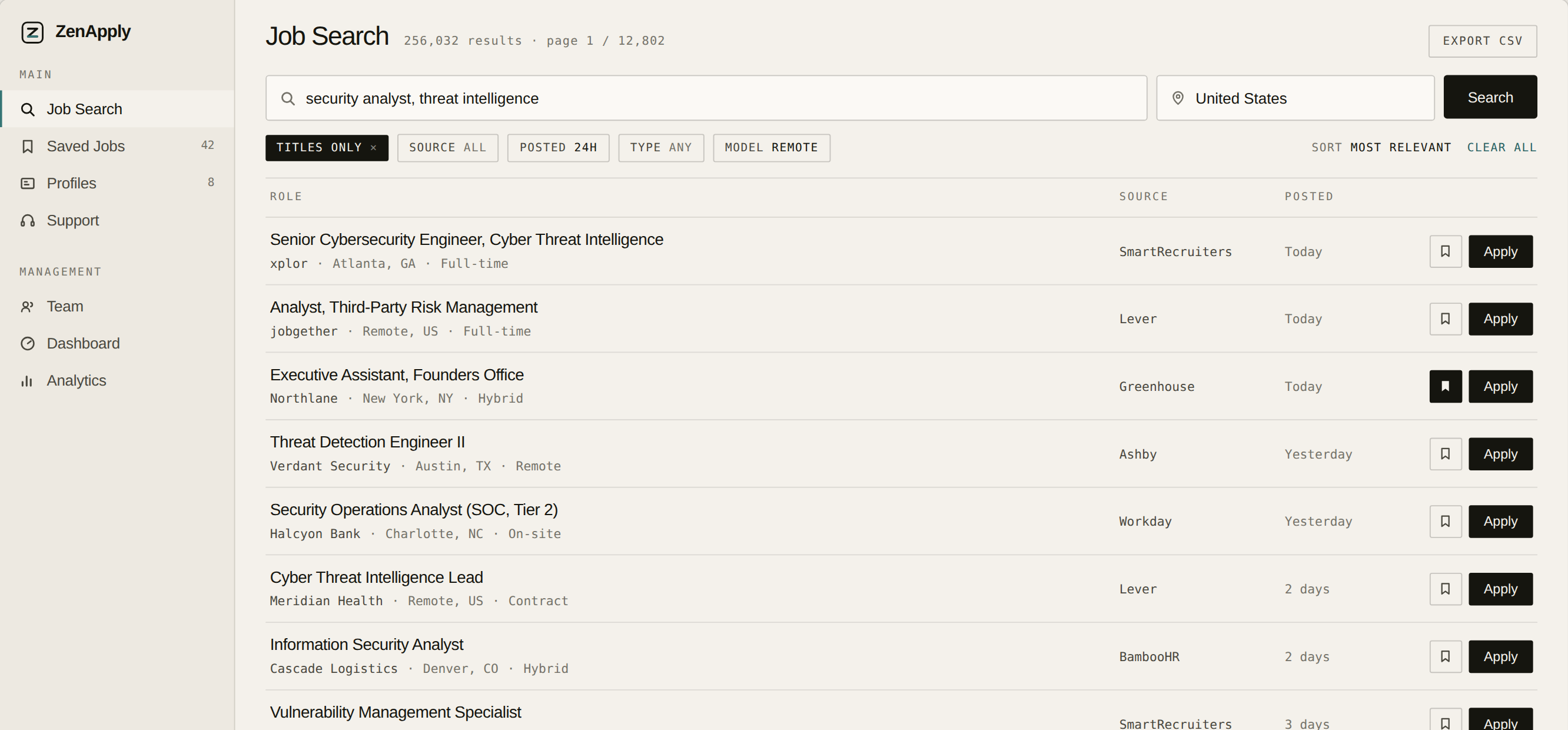Apply to Vulnerability Management Specialist role

pos(1500,719)
